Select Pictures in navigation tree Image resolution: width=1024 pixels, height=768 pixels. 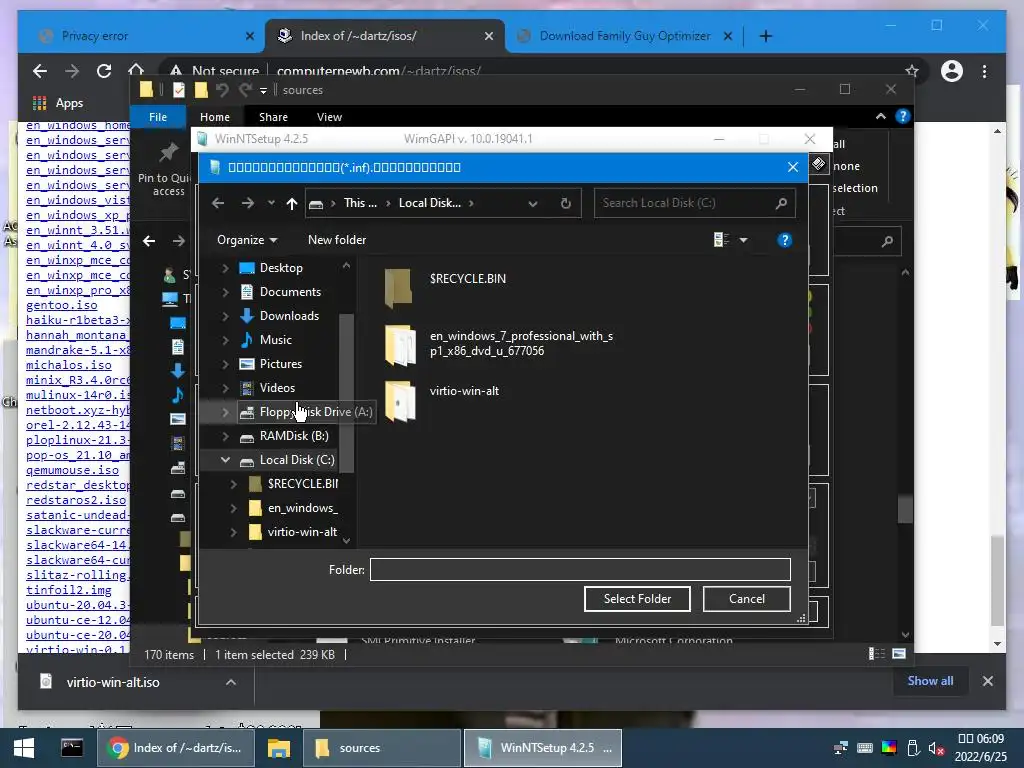click(x=281, y=364)
